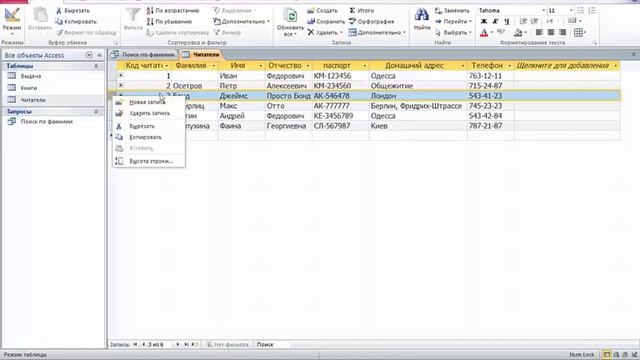Click Нет фильтра indicator
The image size is (640, 360).
point(227,344)
